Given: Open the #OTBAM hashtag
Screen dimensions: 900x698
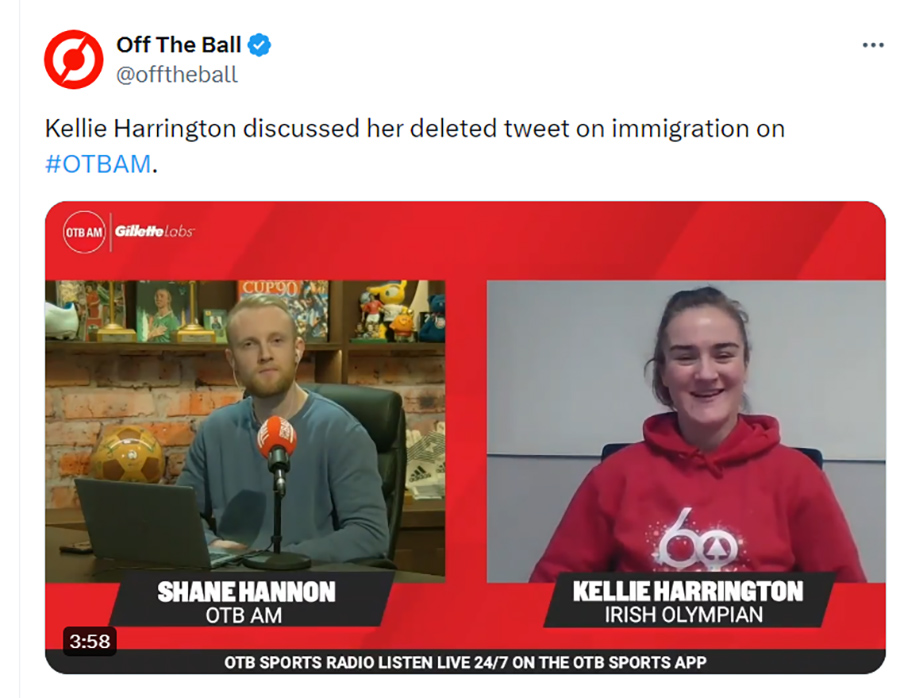Looking at the screenshot, I should [98, 164].
